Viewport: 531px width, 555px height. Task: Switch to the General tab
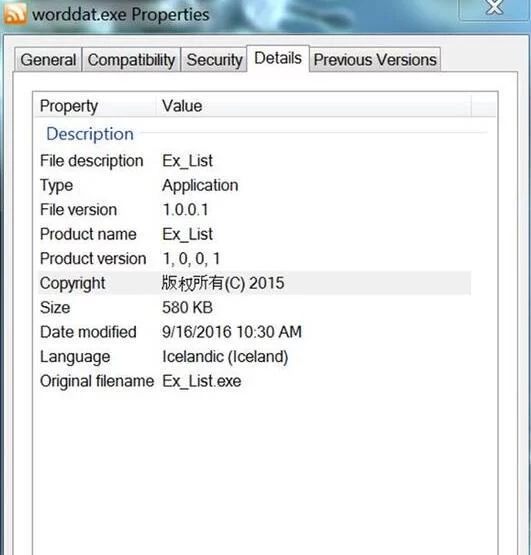(x=48, y=59)
